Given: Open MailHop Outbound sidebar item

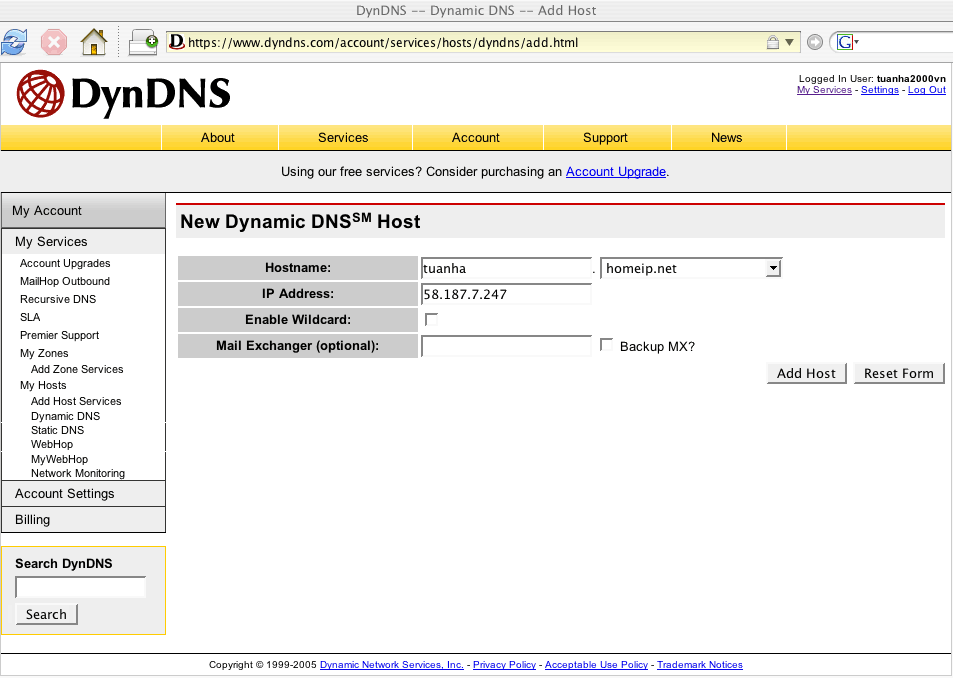Looking at the screenshot, I should (65, 281).
